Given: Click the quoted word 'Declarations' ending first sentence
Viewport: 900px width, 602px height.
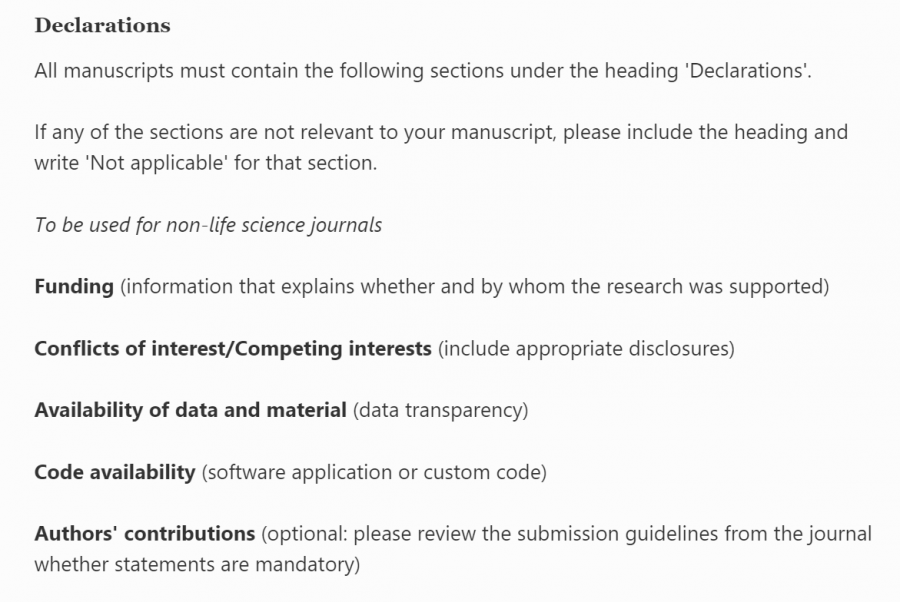Looking at the screenshot, I should click(747, 71).
